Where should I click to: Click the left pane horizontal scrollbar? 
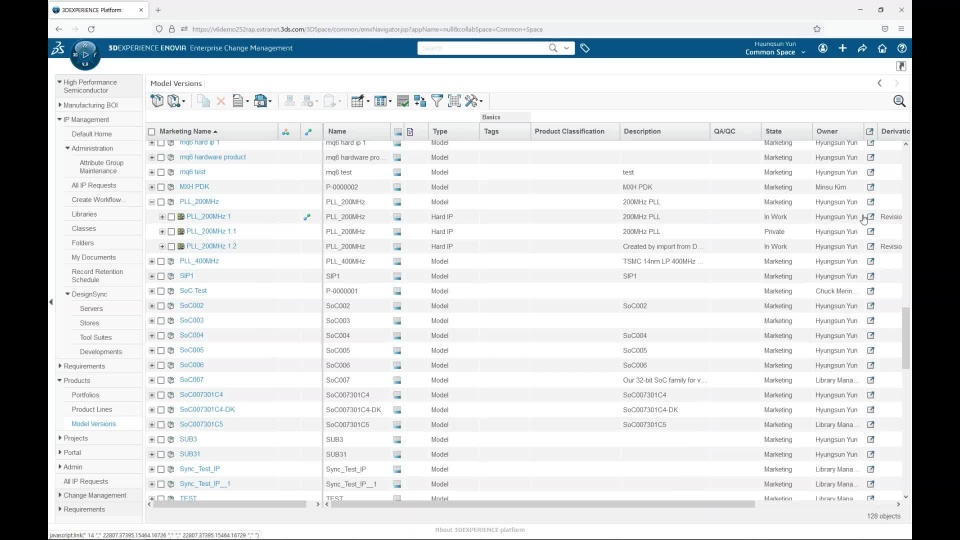point(230,504)
